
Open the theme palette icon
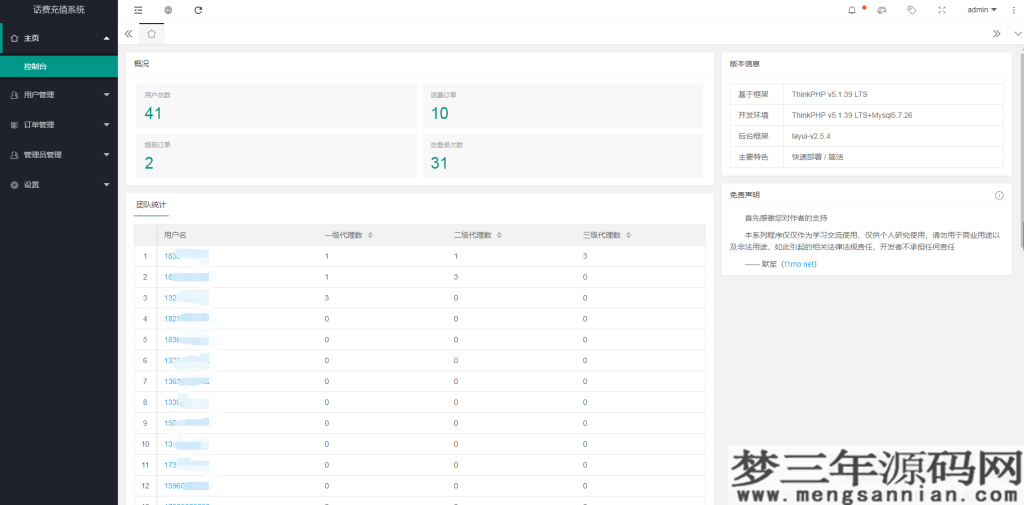882,10
